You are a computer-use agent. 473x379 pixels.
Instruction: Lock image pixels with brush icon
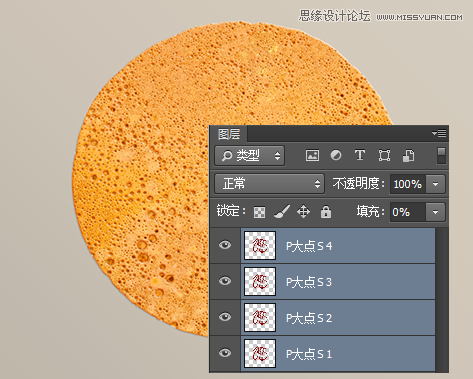282,212
